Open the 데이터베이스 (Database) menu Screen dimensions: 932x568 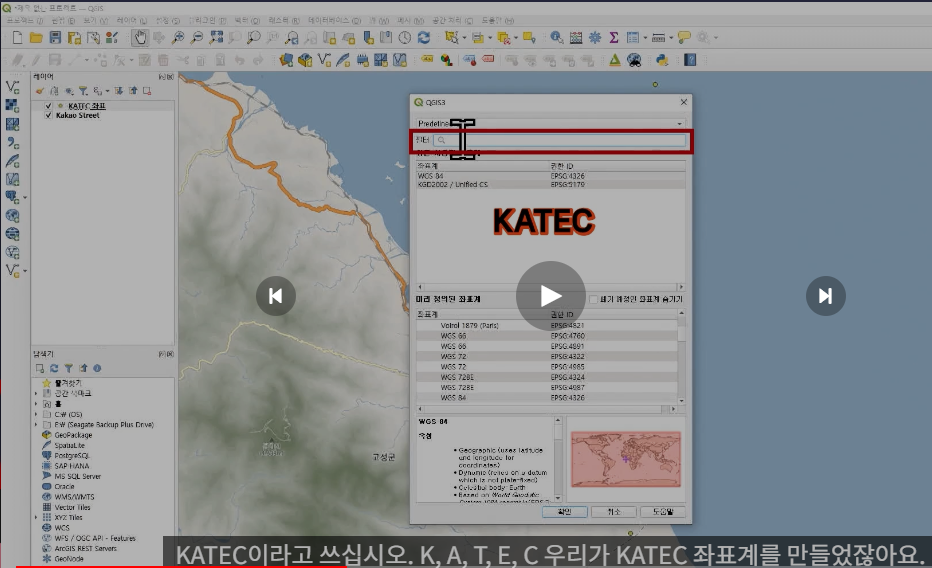tap(334, 21)
